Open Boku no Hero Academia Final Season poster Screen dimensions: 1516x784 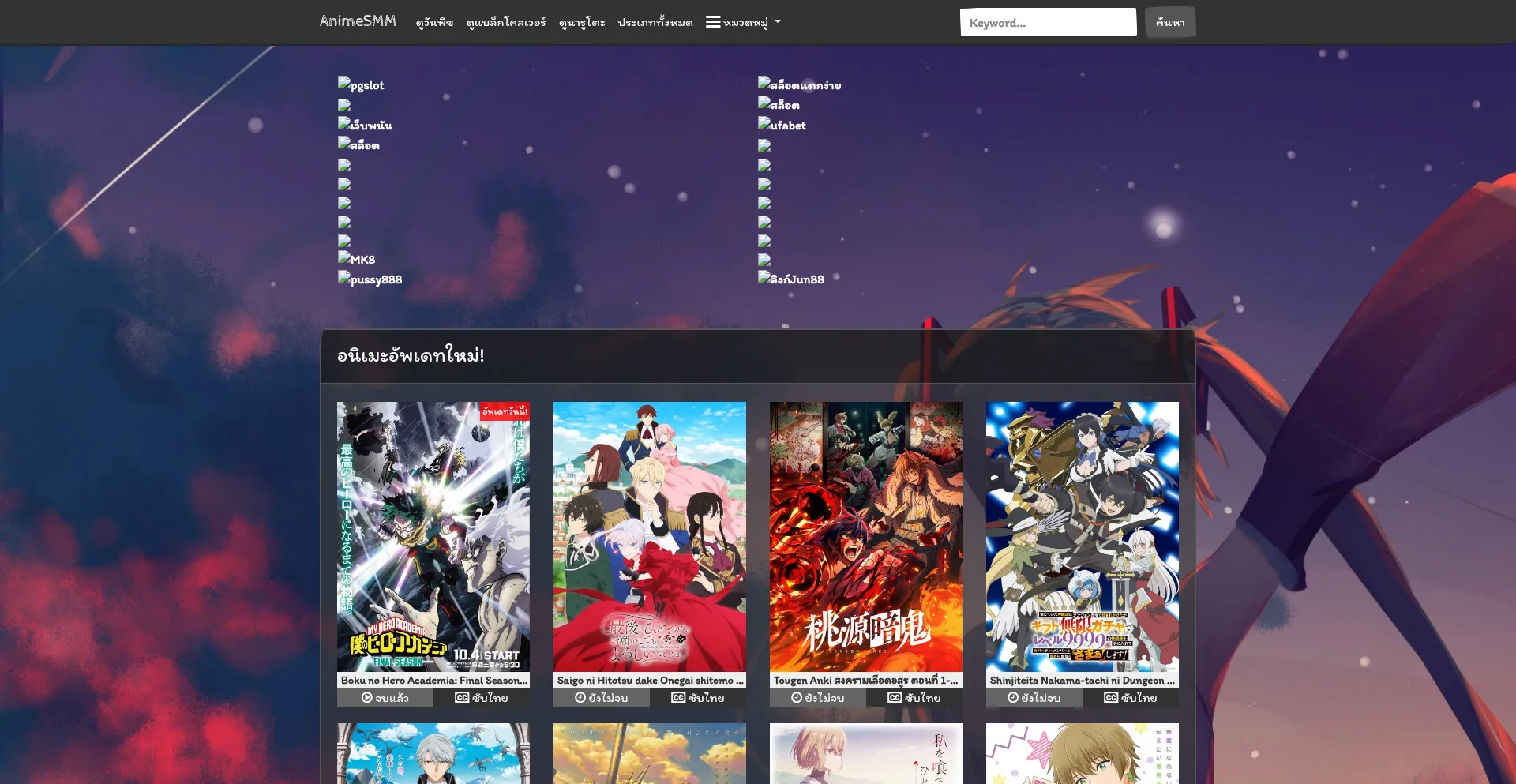click(x=433, y=537)
